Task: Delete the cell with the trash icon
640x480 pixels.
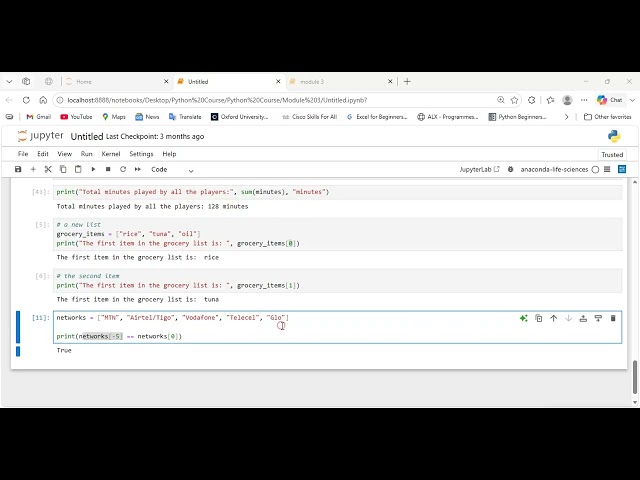Action: click(x=613, y=318)
